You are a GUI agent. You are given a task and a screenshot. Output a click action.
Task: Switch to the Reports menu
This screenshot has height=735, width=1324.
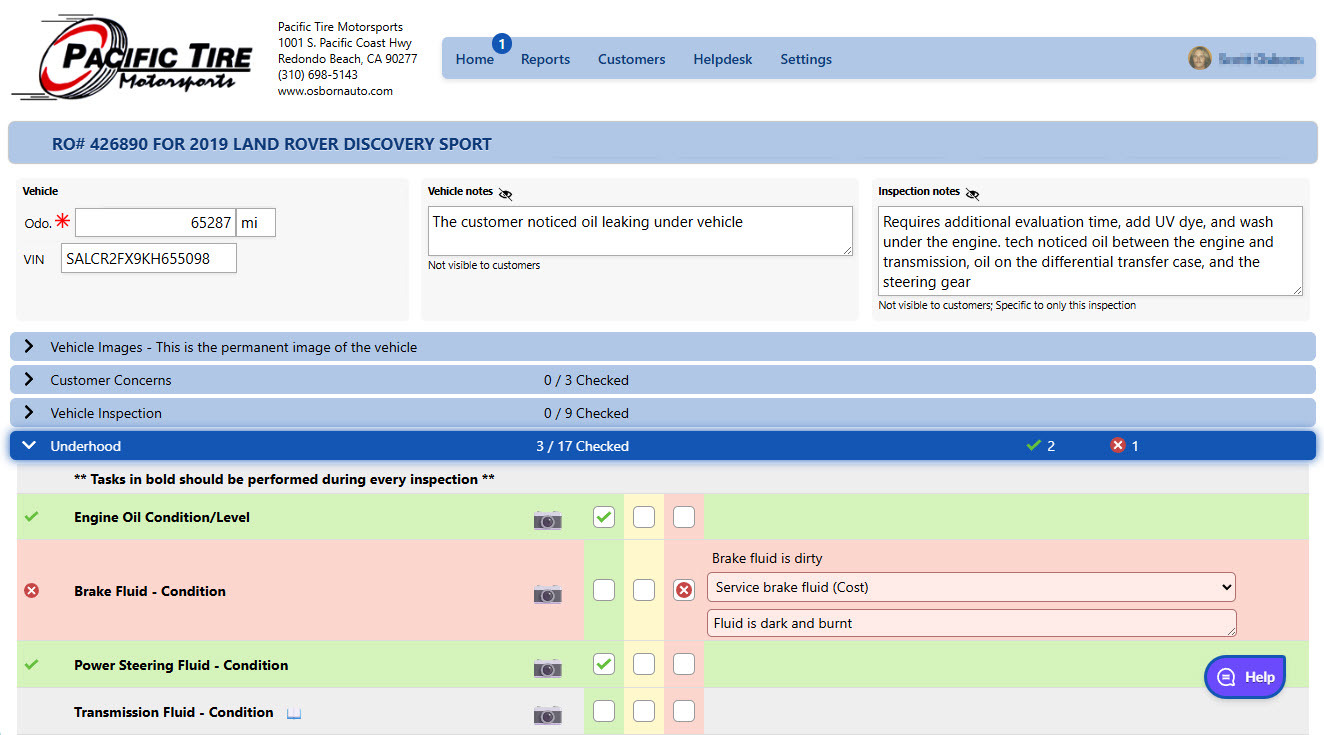545,59
